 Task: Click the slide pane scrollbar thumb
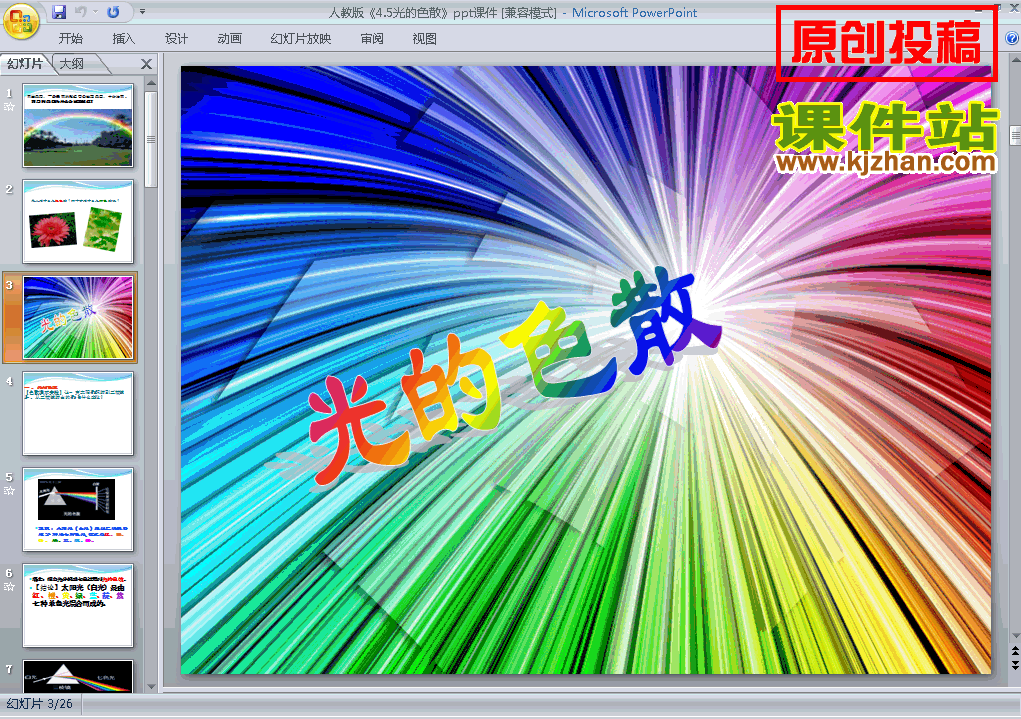coord(151,139)
